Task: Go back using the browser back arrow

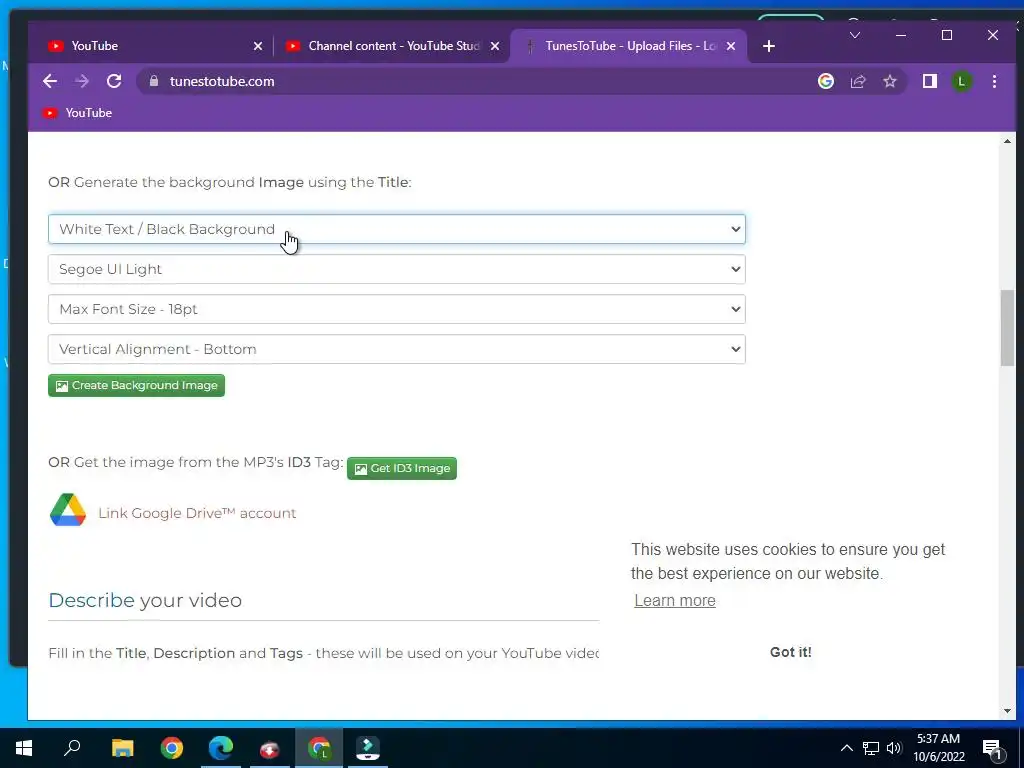Action: tap(50, 81)
